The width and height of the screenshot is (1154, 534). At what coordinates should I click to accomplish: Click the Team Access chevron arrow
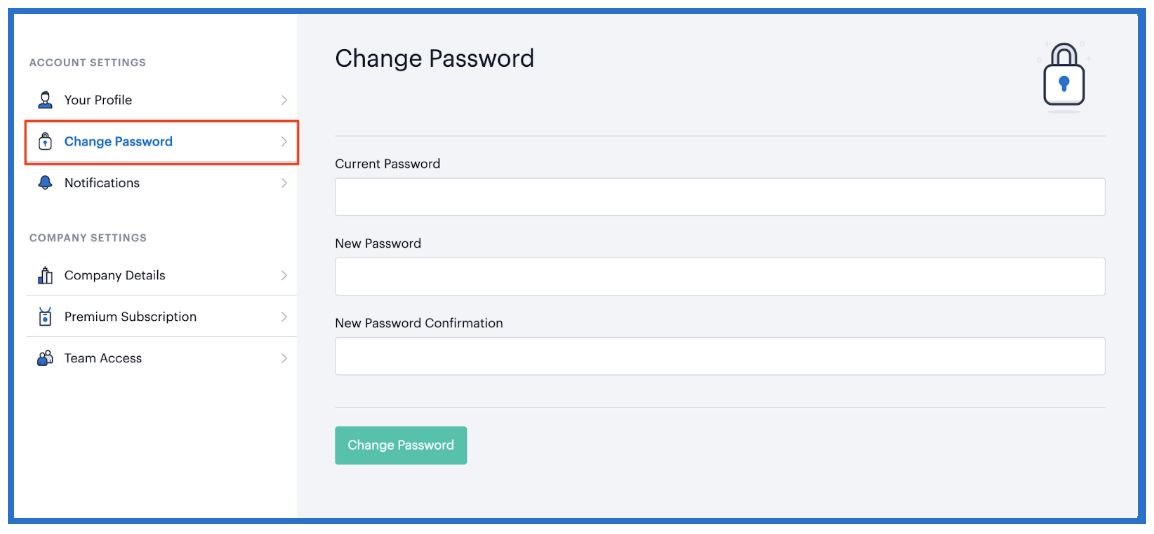pyautogui.click(x=284, y=358)
